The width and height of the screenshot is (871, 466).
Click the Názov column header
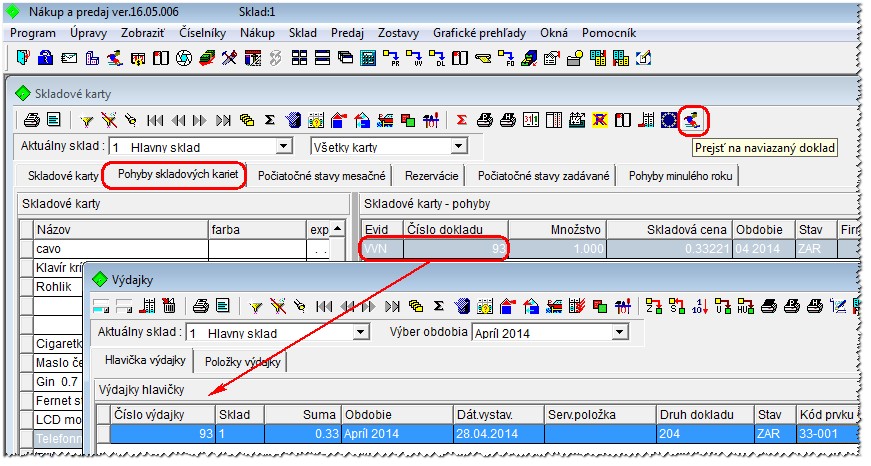coord(121,229)
